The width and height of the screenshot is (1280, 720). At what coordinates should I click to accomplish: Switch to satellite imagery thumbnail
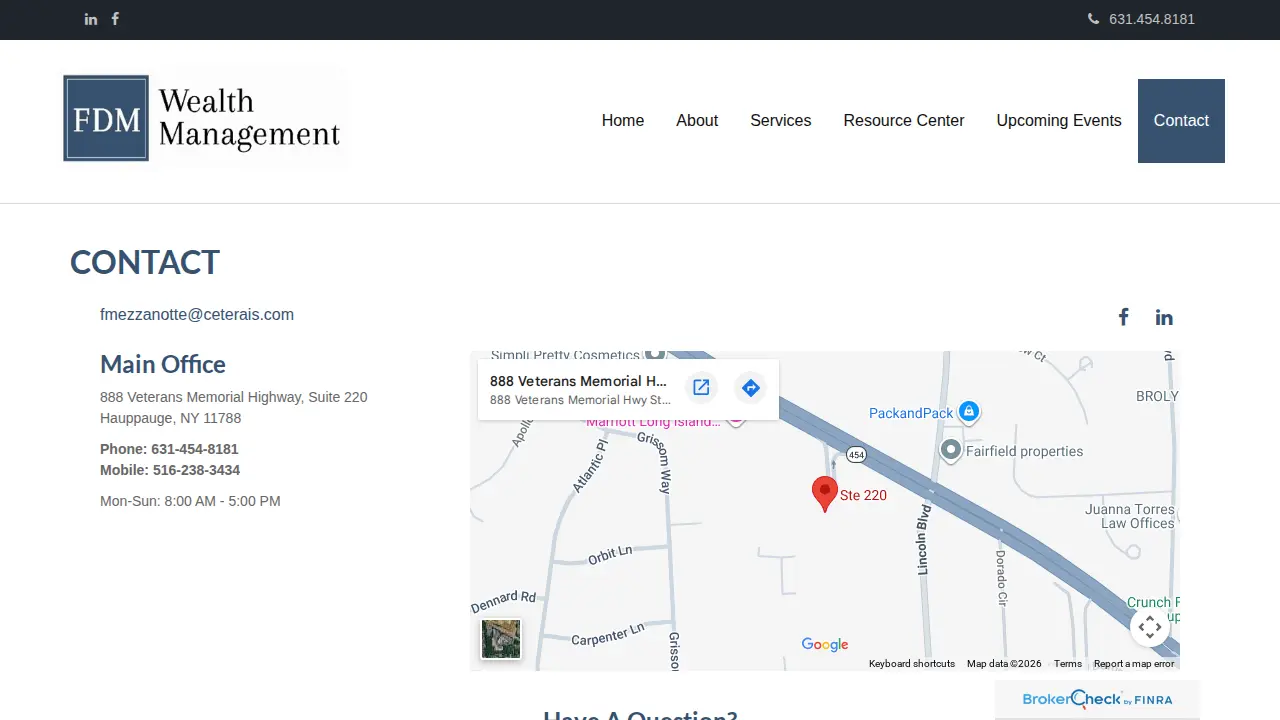501,639
